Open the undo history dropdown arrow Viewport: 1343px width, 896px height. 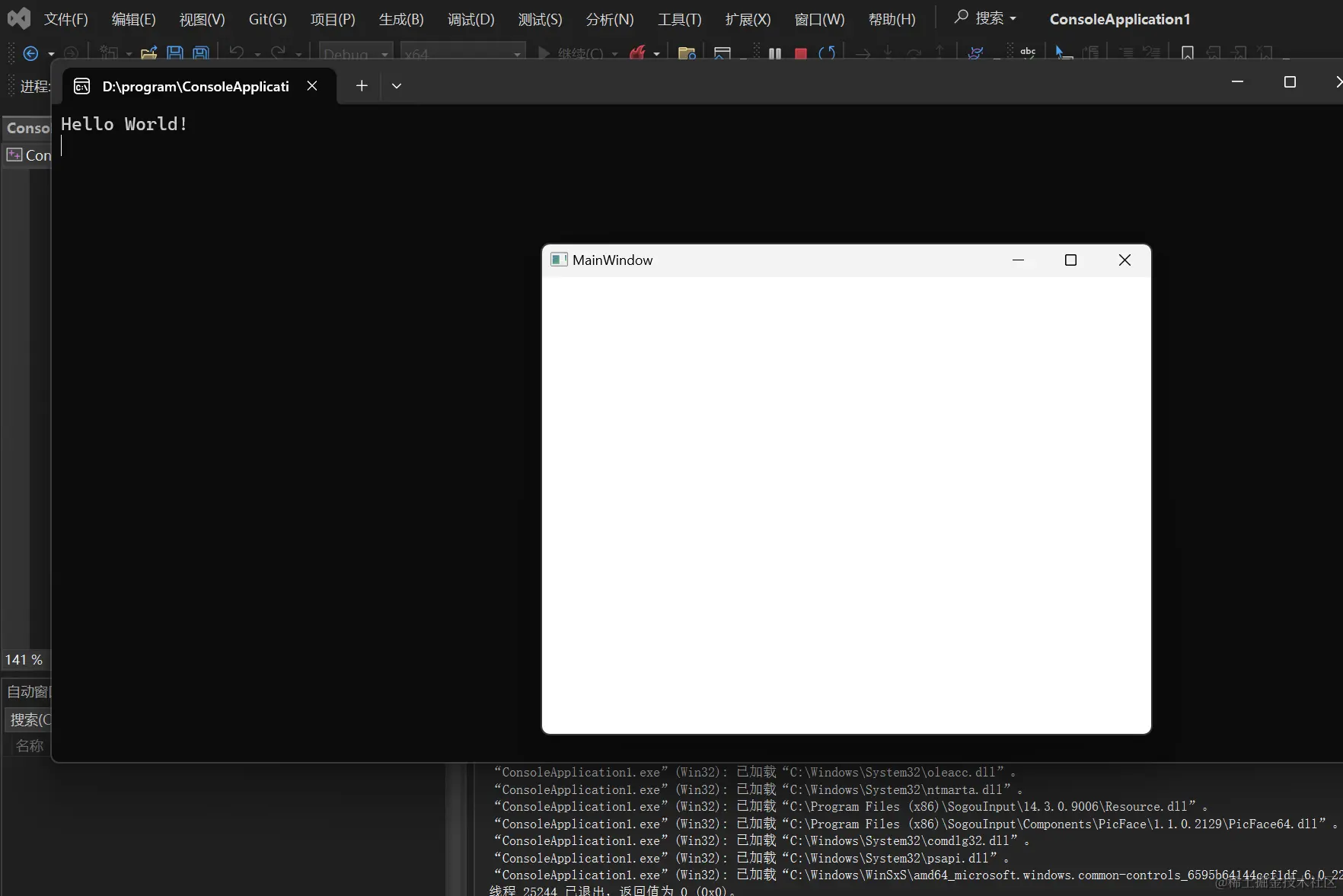tap(257, 54)
